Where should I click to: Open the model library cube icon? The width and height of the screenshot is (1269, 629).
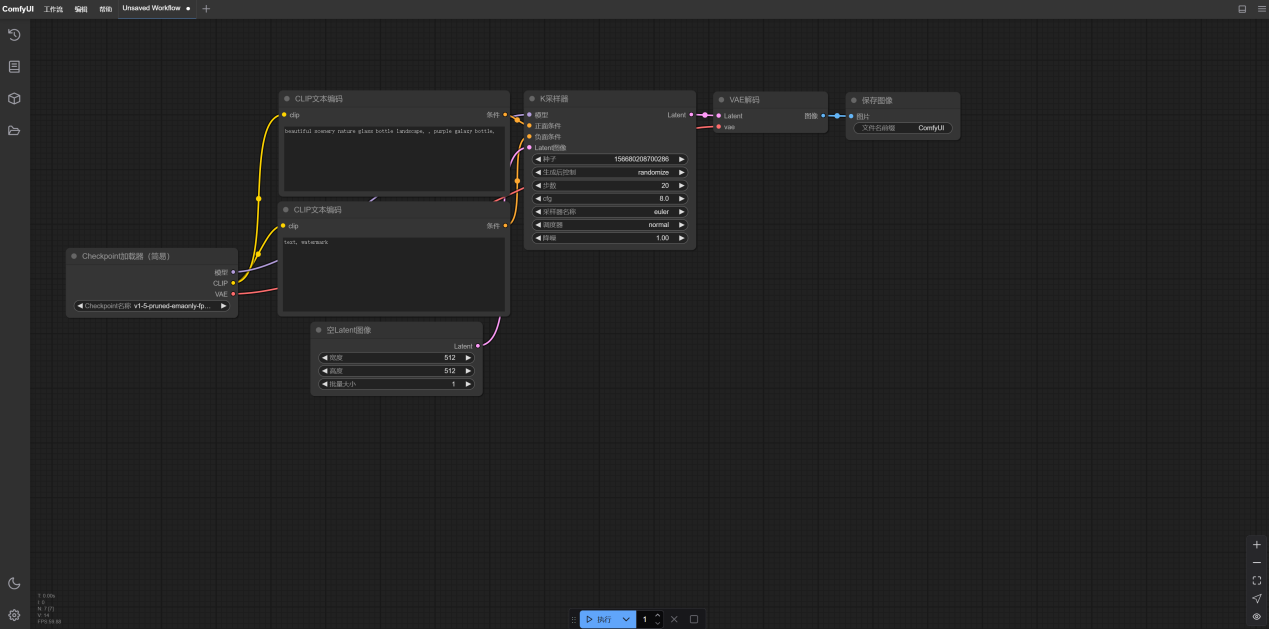pyautogui.click(x=14, y=99)
